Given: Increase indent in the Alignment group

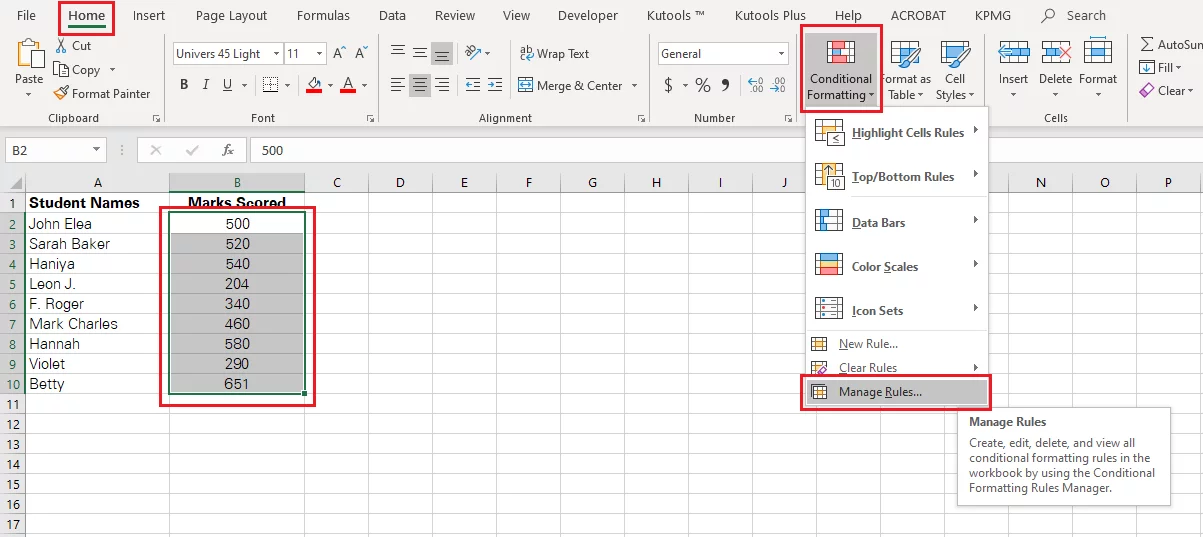Looking at the screenshot, I should point(497,85).
